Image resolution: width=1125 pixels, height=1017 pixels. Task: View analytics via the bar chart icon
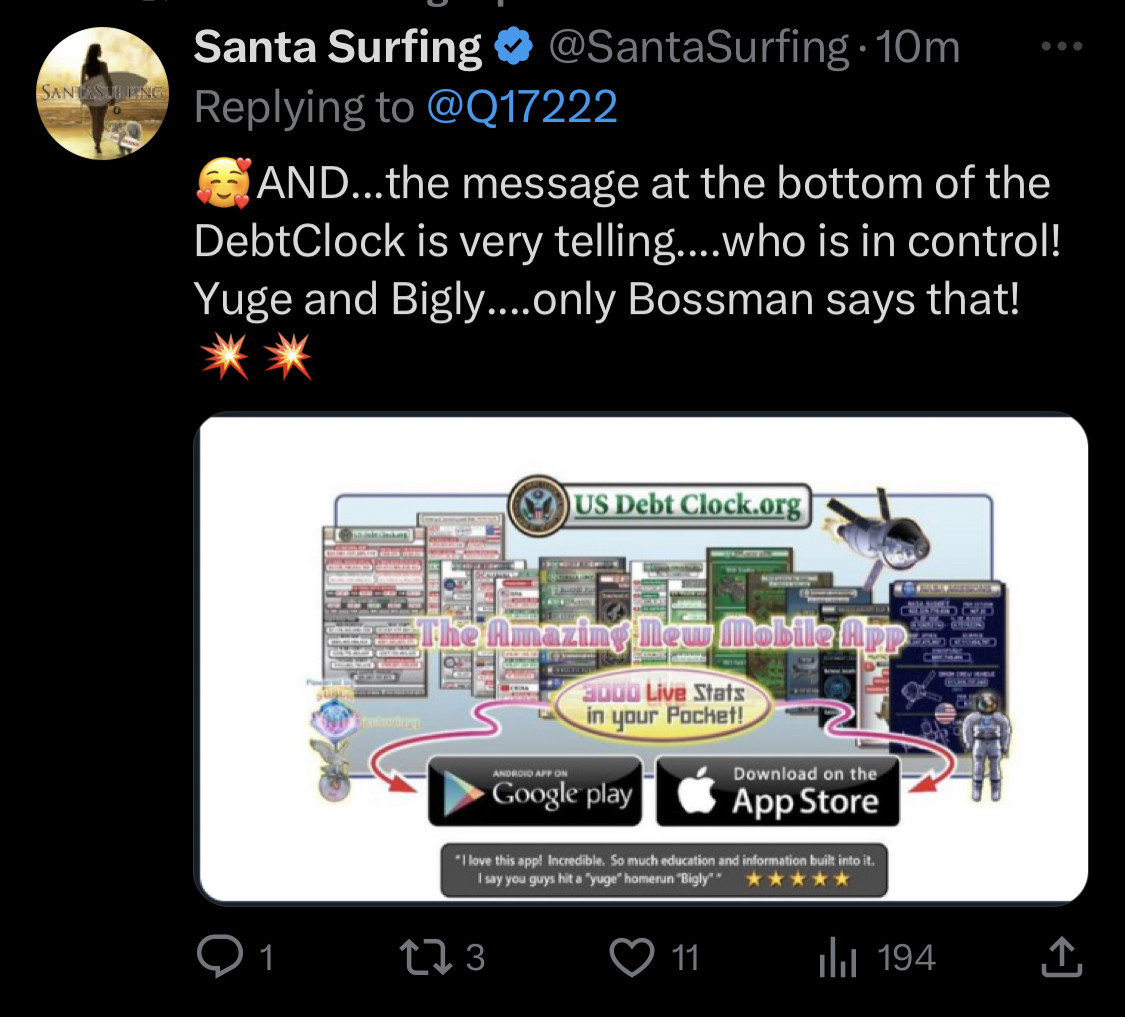pos(838,957)
